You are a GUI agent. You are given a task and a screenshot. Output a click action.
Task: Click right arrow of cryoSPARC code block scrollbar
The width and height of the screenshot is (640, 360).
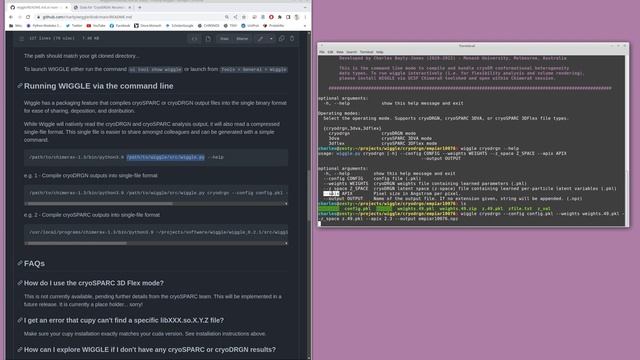(x=286, y=243)
